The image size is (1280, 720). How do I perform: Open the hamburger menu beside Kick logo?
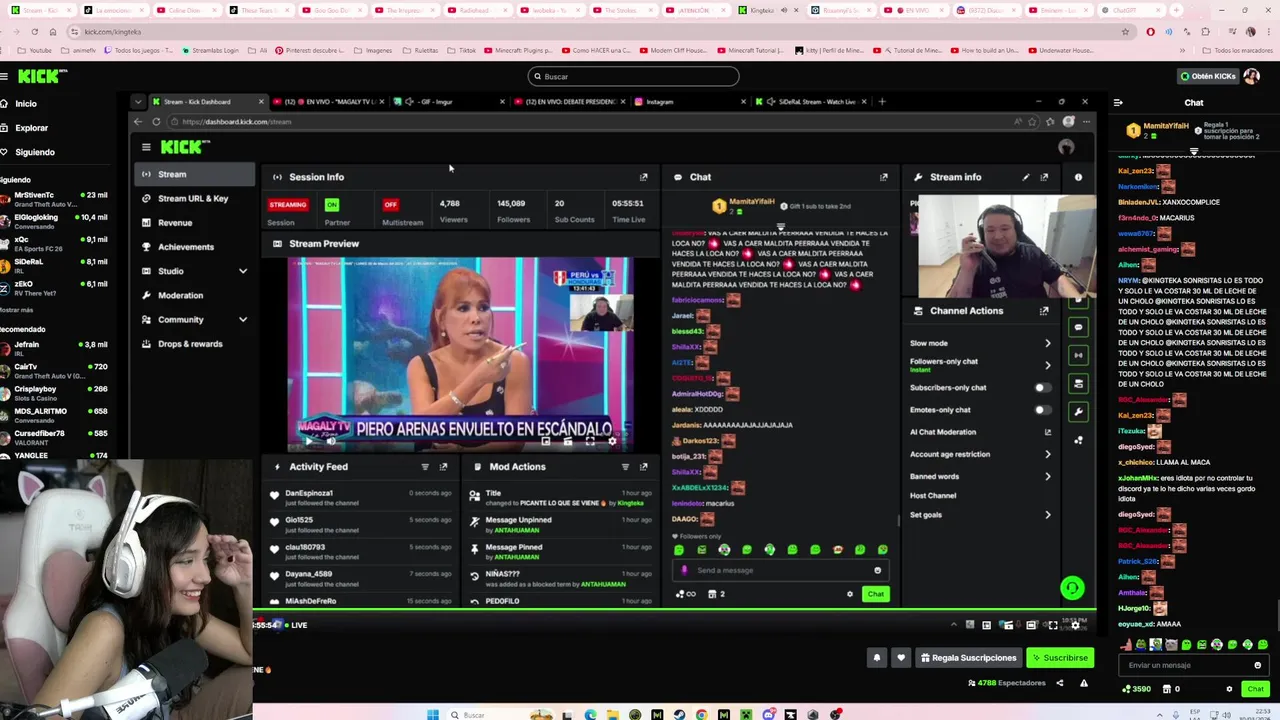5,76
